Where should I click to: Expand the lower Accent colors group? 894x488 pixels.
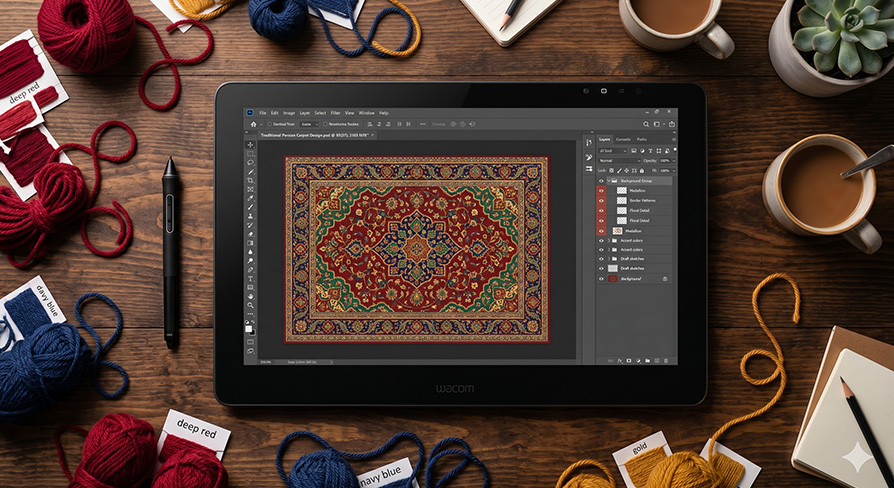coord(609,250)
